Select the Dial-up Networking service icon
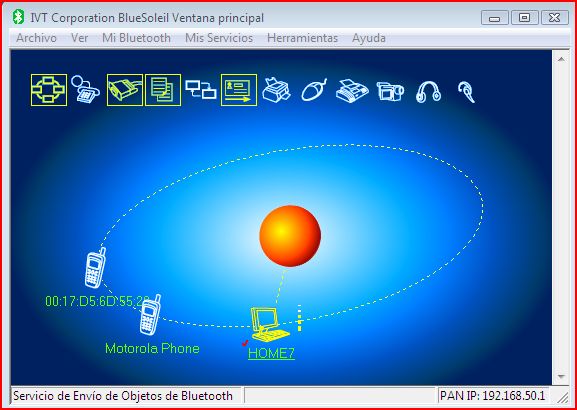The height and width of the screenshot is (410, 577). pos(85,89)
